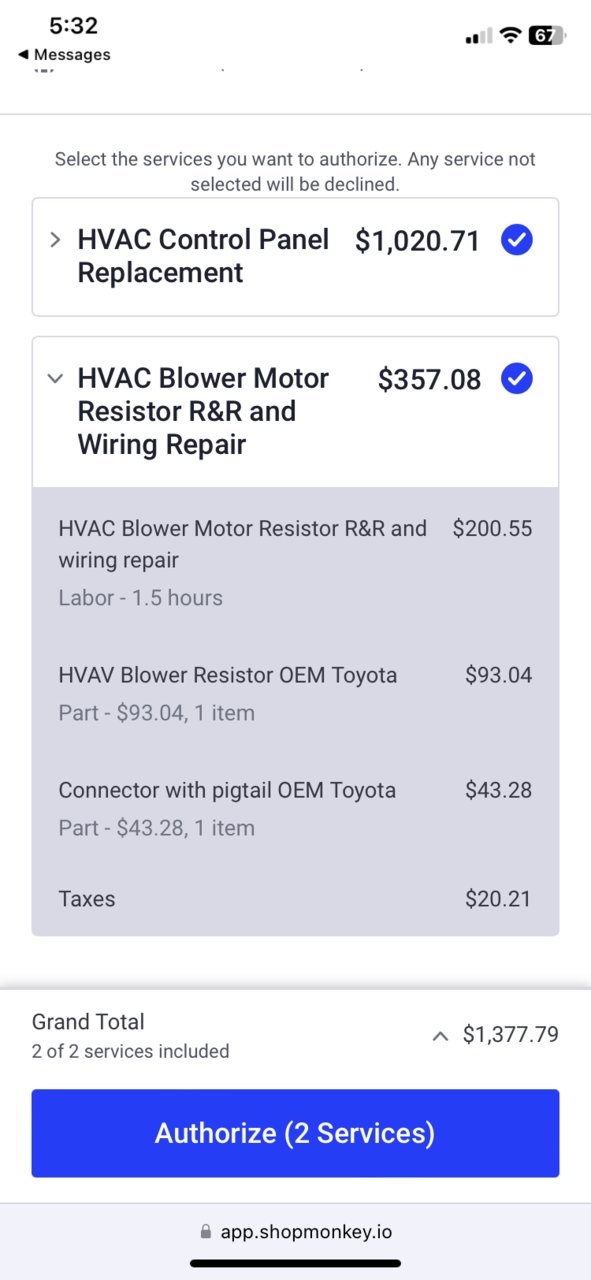Tap the Taxes $20.21 row

click(x=295, y=899)
